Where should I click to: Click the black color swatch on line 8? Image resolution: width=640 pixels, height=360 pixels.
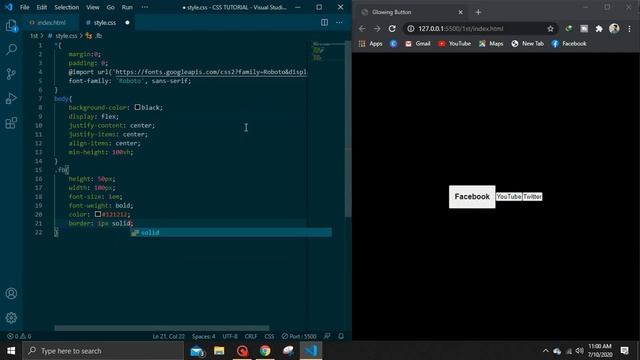[x=138, y=107]
